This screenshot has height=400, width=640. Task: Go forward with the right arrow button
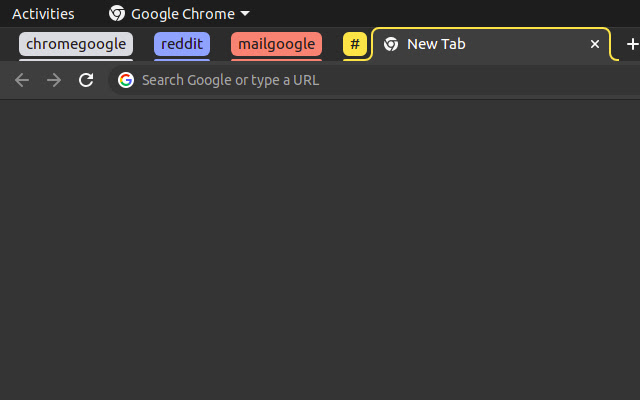[x=54, y=80]
